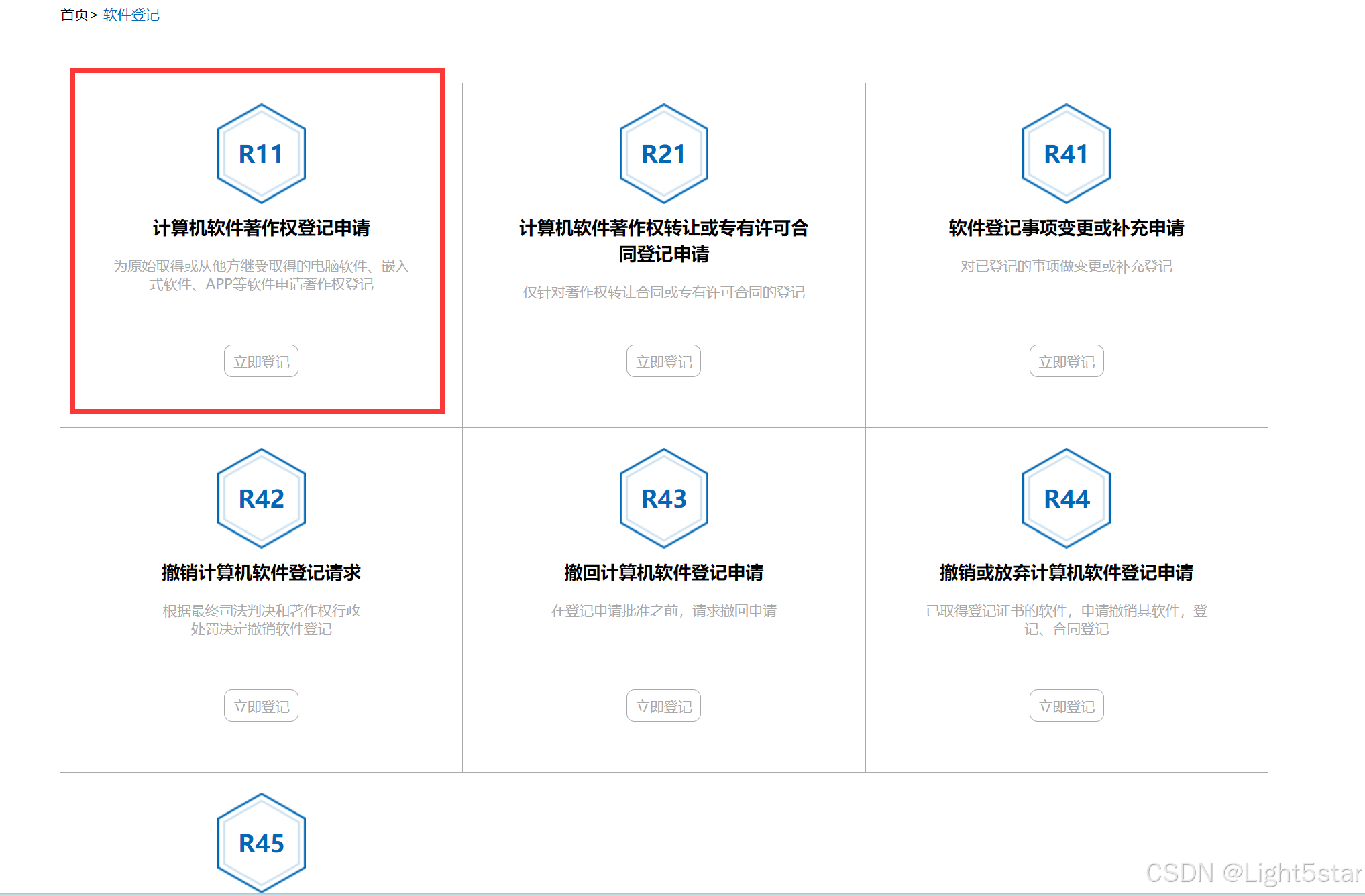Click the R11 hexagon icon
This screenshot has height=896, width=1365.
pos(261,154)
